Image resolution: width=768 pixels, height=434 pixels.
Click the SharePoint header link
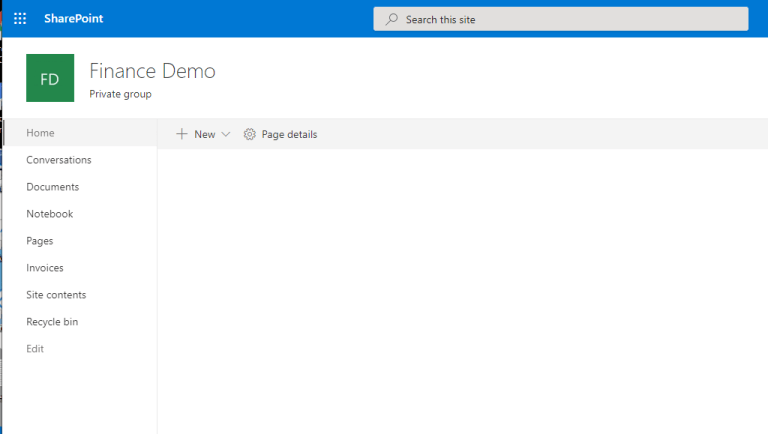[73, 19]
